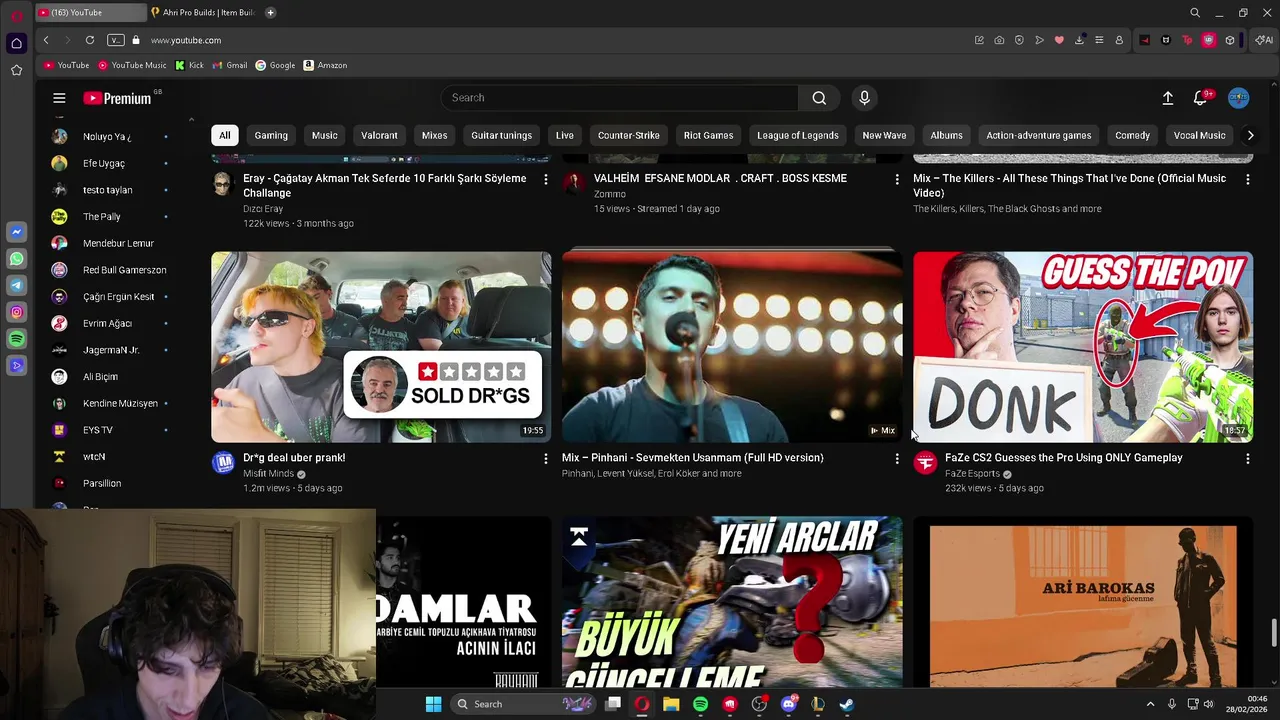The image size is (1280, 720).
Task: Open WhatsApp in the Opera sidebar
Action: pos(17,259)
